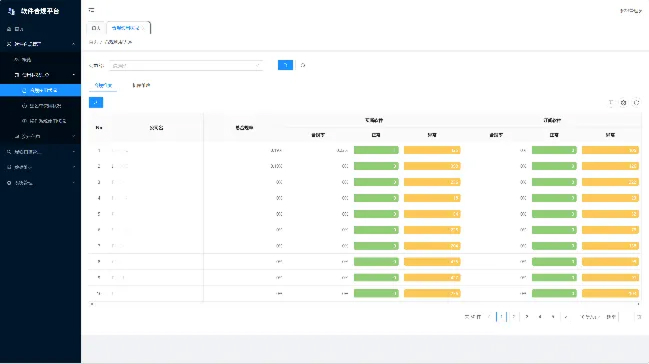This screenshot has width=649, height=364.
Task: Open the page size selector in the pagination
Action: pyautogui.click(x=590, y=317)
